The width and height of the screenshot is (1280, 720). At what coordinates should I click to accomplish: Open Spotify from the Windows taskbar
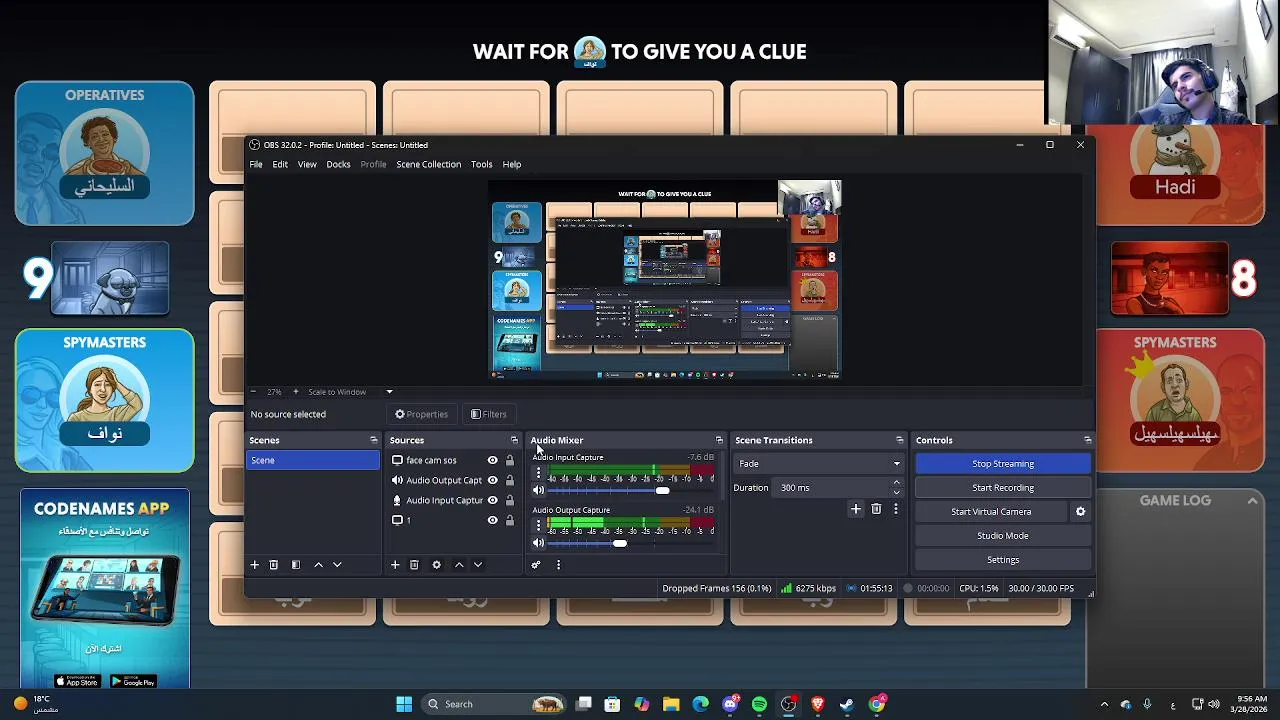coord(759,704)
